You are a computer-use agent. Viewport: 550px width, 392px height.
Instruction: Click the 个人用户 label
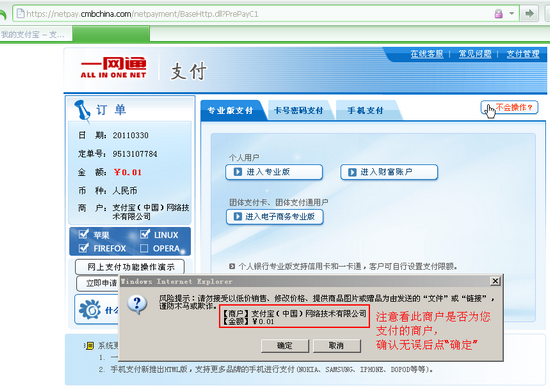tap(244, 157)
